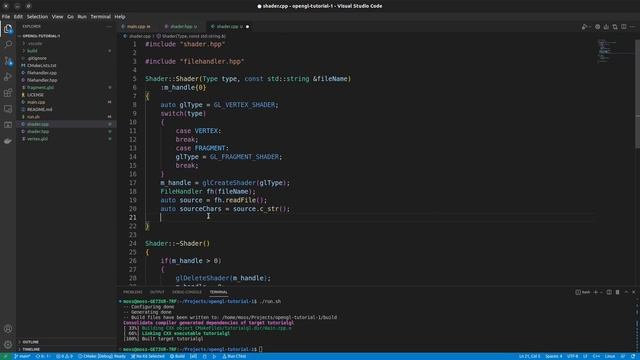Viewport: 640px width, 360px height.
Task: Open the Run menu
Action: (x=82, y=17)
